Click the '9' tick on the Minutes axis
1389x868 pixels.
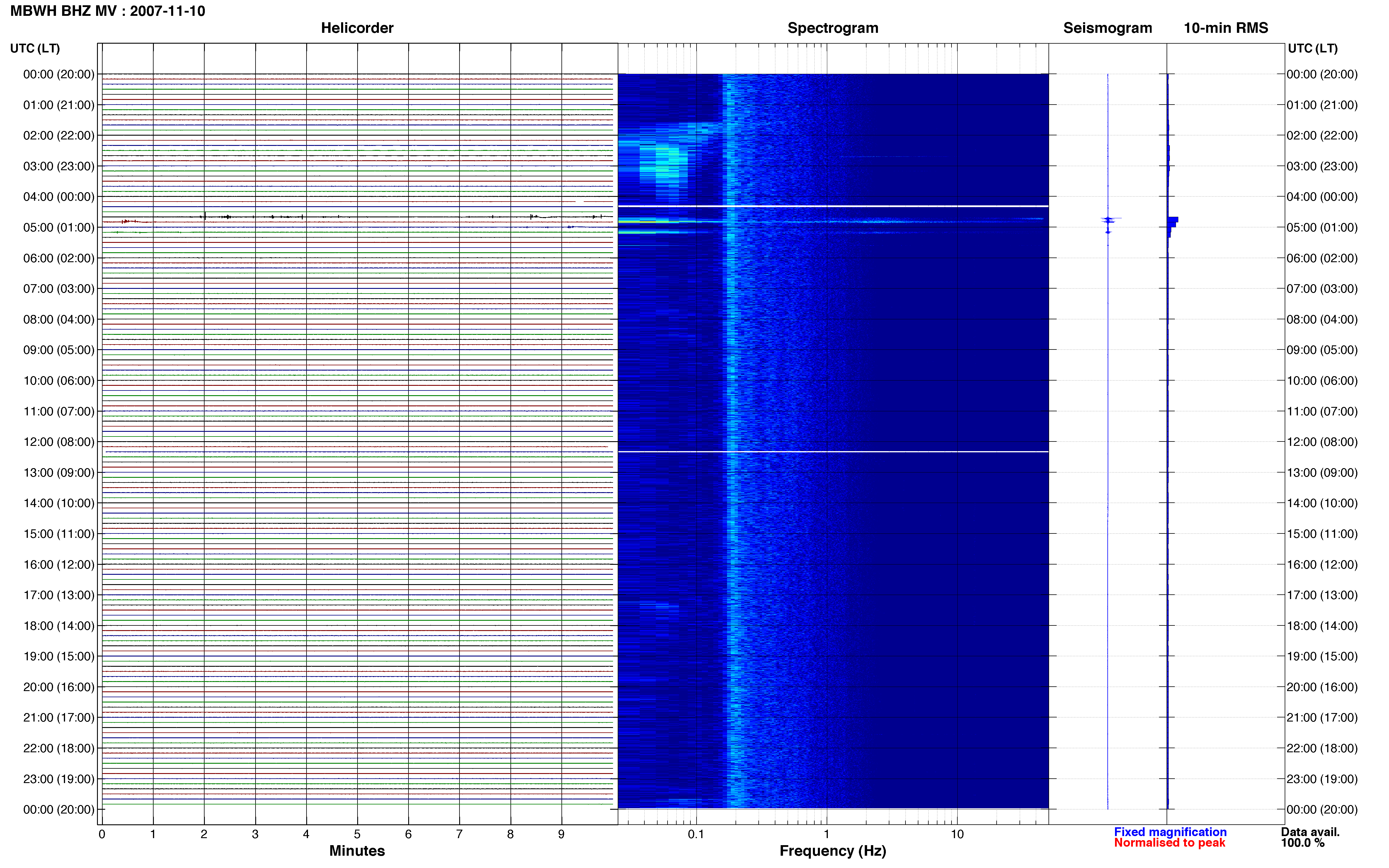pos(561,834)
